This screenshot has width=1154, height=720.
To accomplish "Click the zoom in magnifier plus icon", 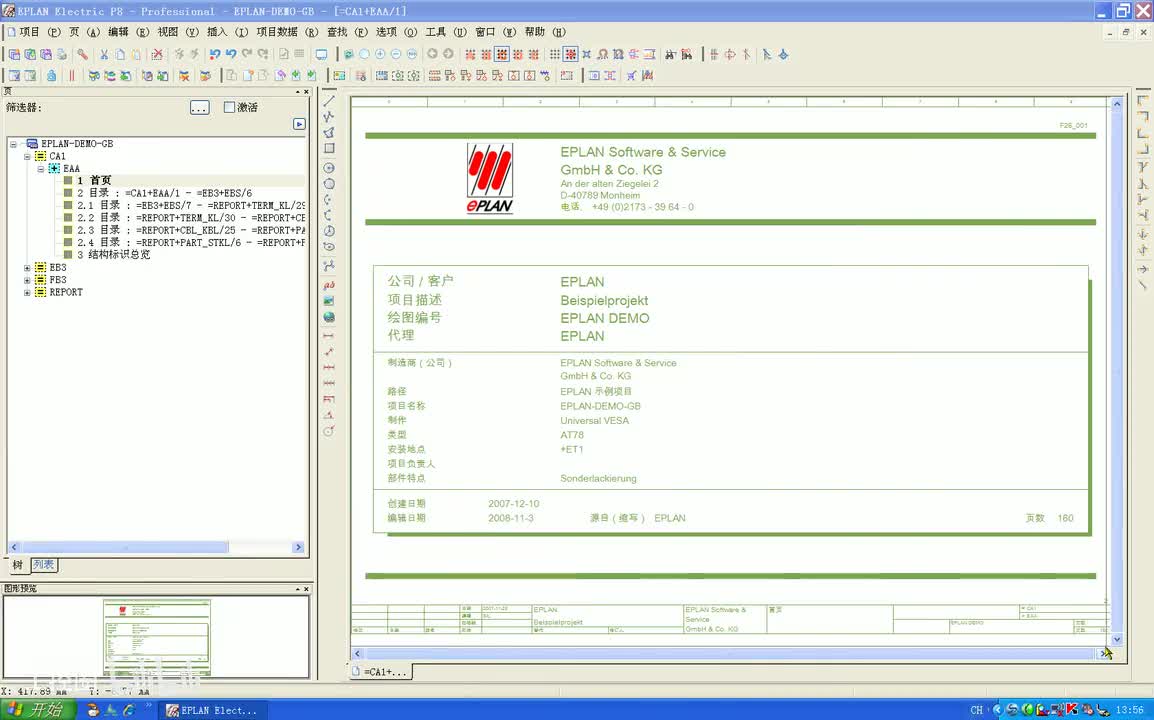I will click(x=380, y=54).
